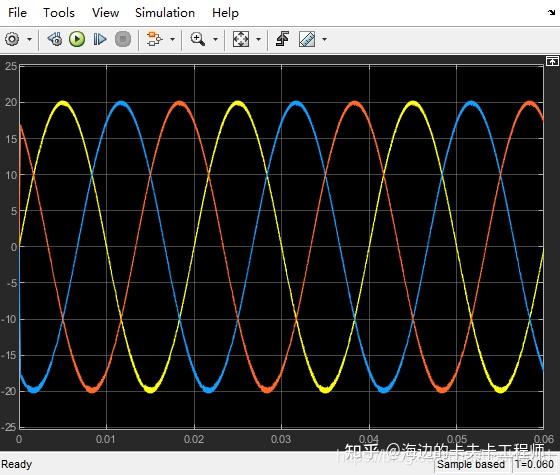Highlight Simulink block icon

155,39
